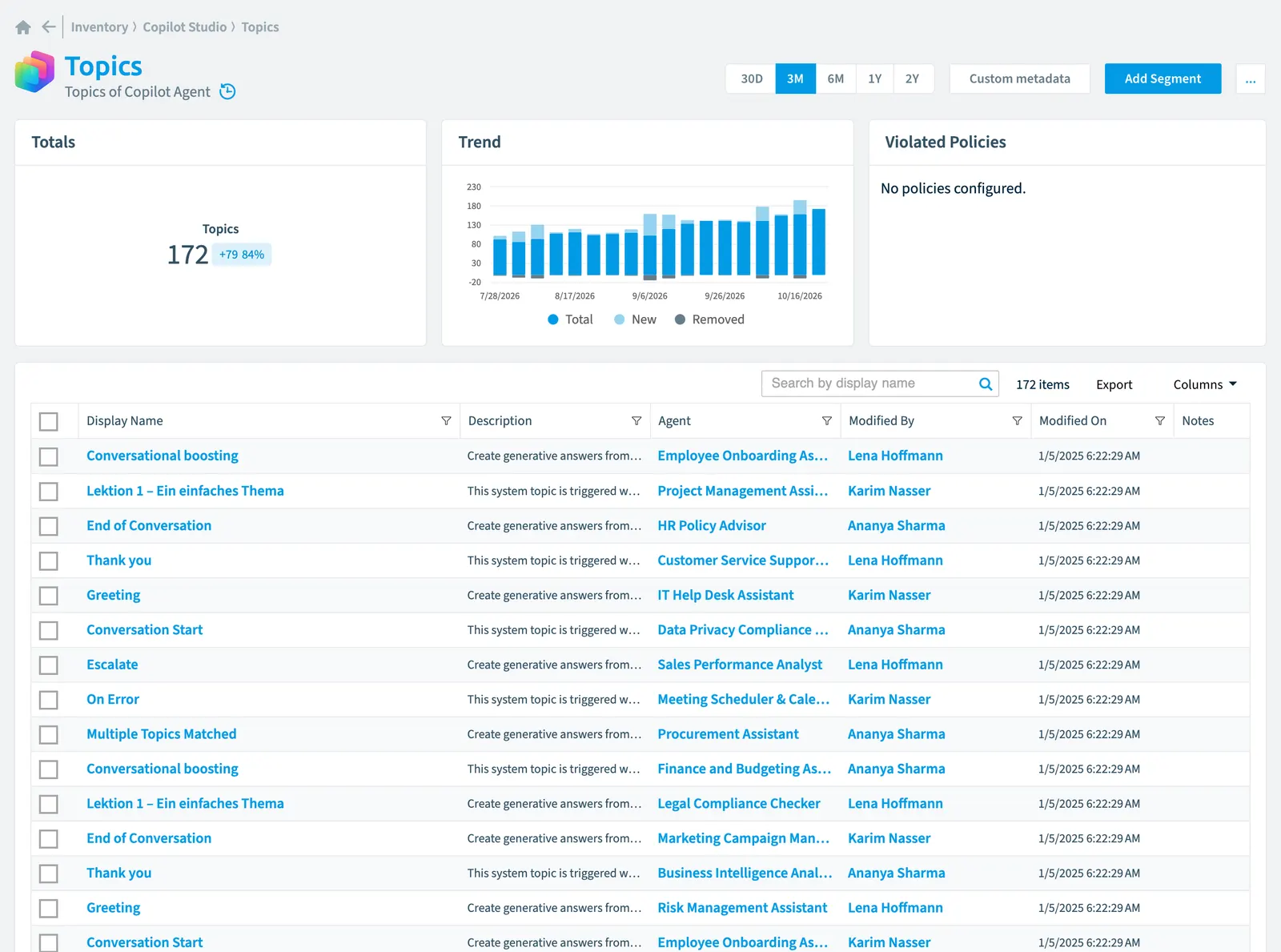
Task: Check the Escalate row checkbox
Action: pyautogui.click(x=49, y=665)
